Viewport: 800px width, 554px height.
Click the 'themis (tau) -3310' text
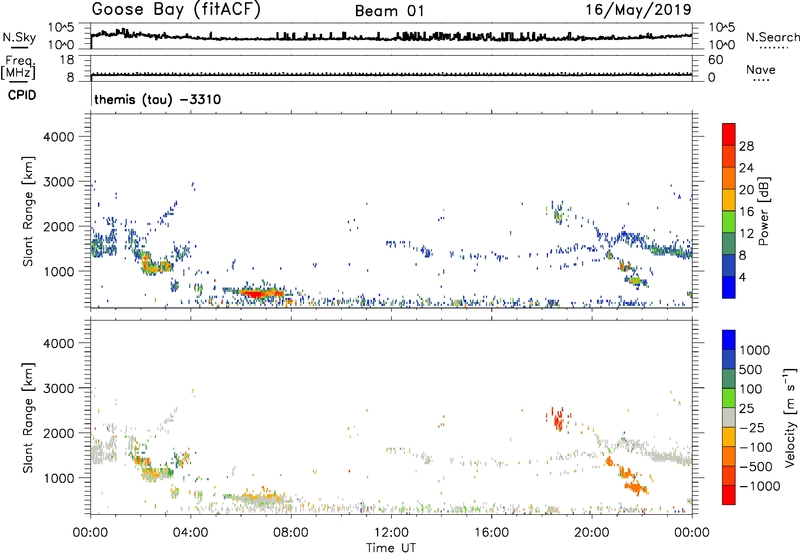point(158,99)
